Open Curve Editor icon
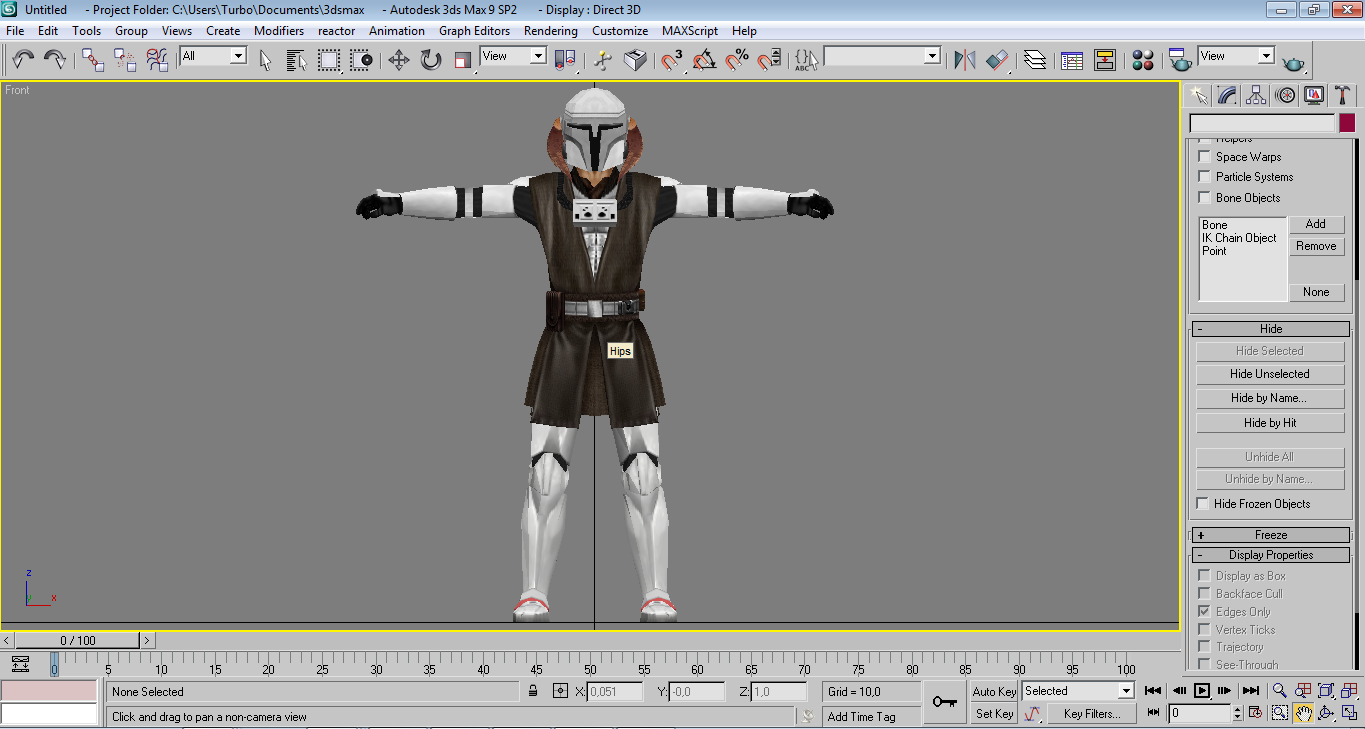 point(1072,60)
